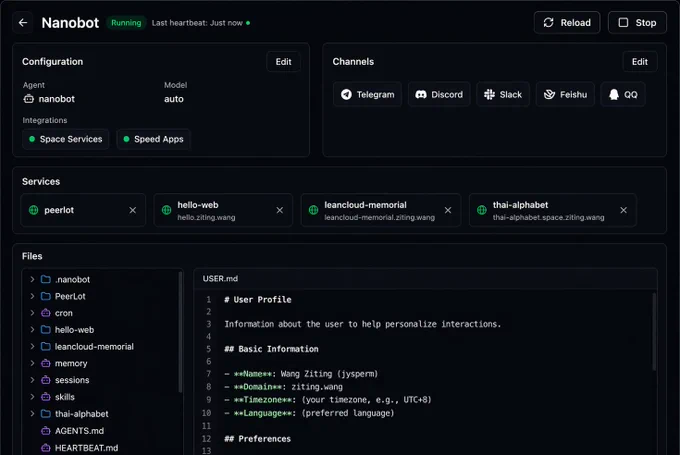Select the thai-alphabet folder icon in Files

46,414
